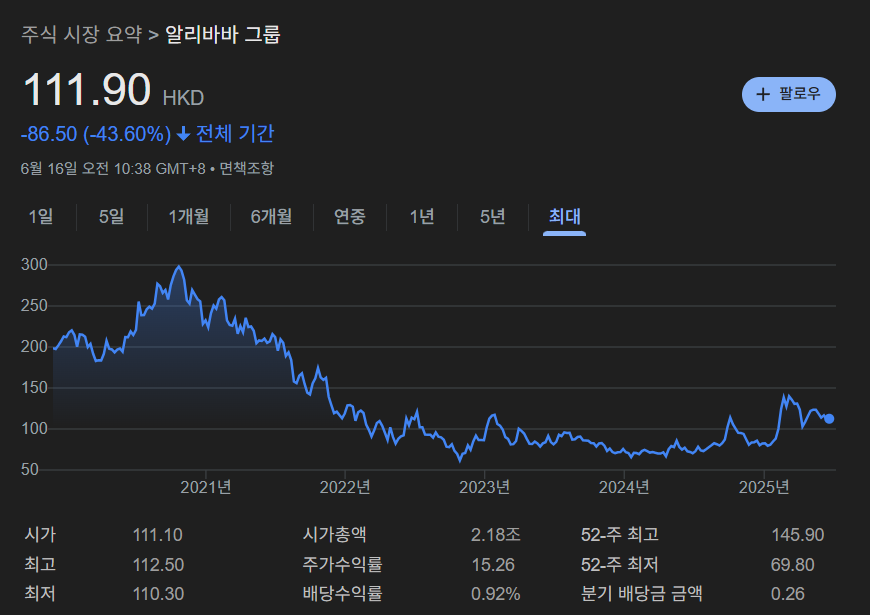The image size is (870, 615).
Task: Click the 분기 배당금 금액 value 0.26
Action: tap(788, 594)
